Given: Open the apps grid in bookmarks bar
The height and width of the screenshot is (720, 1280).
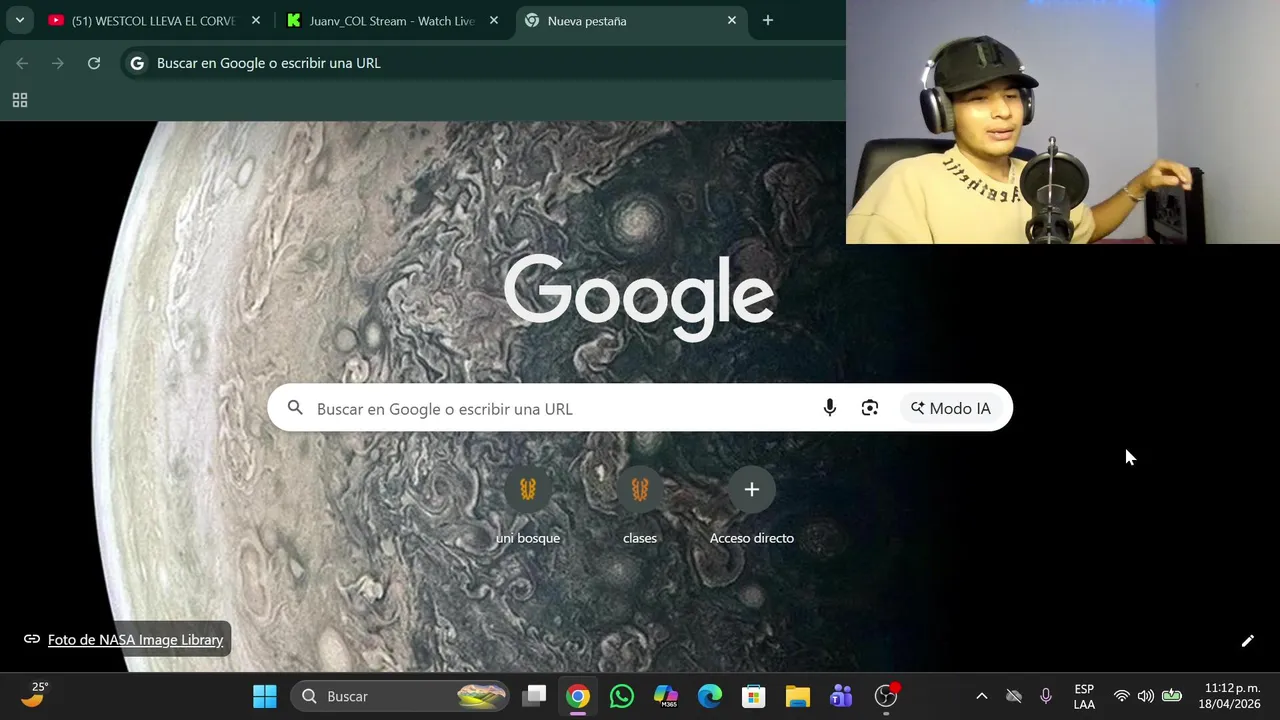Looking at the screenshot, I should click(x=20, y=100).
